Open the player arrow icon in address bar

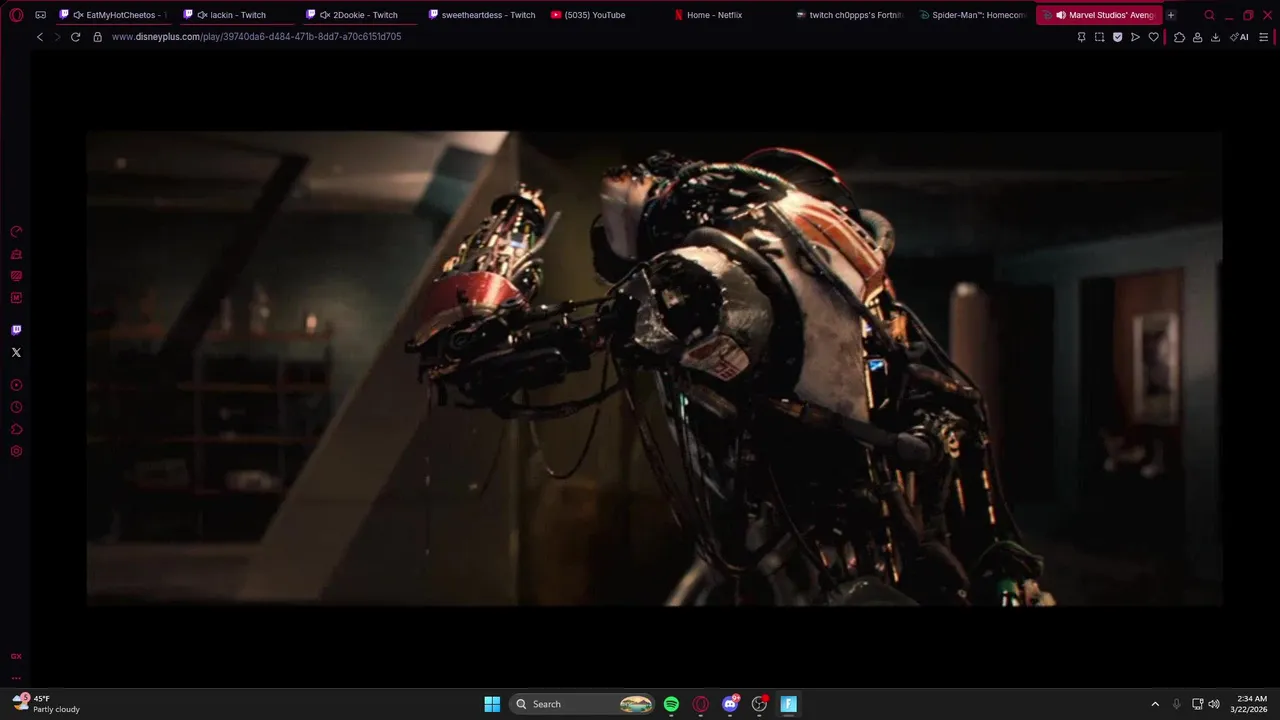(x=1135, y=37)
